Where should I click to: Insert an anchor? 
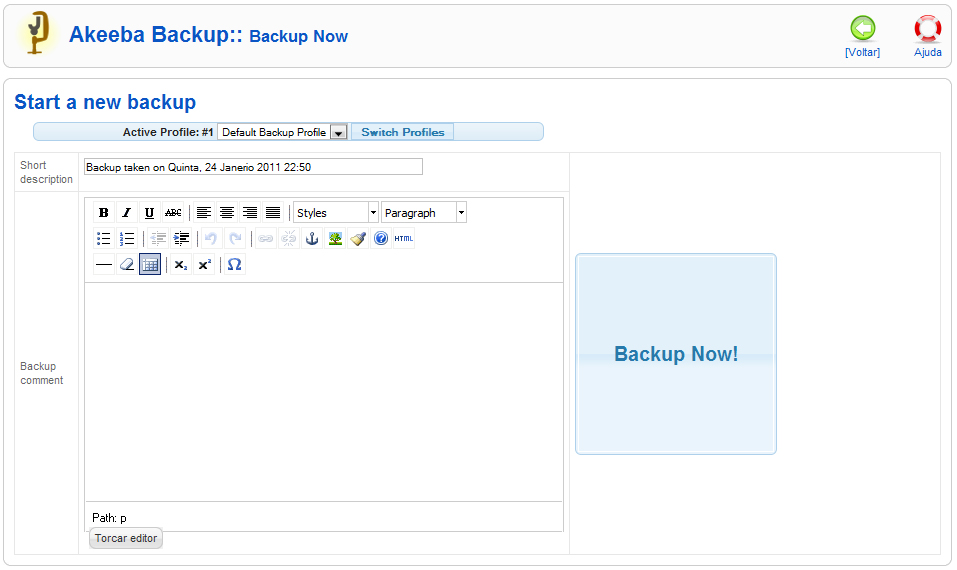click(x=312, y=239)
